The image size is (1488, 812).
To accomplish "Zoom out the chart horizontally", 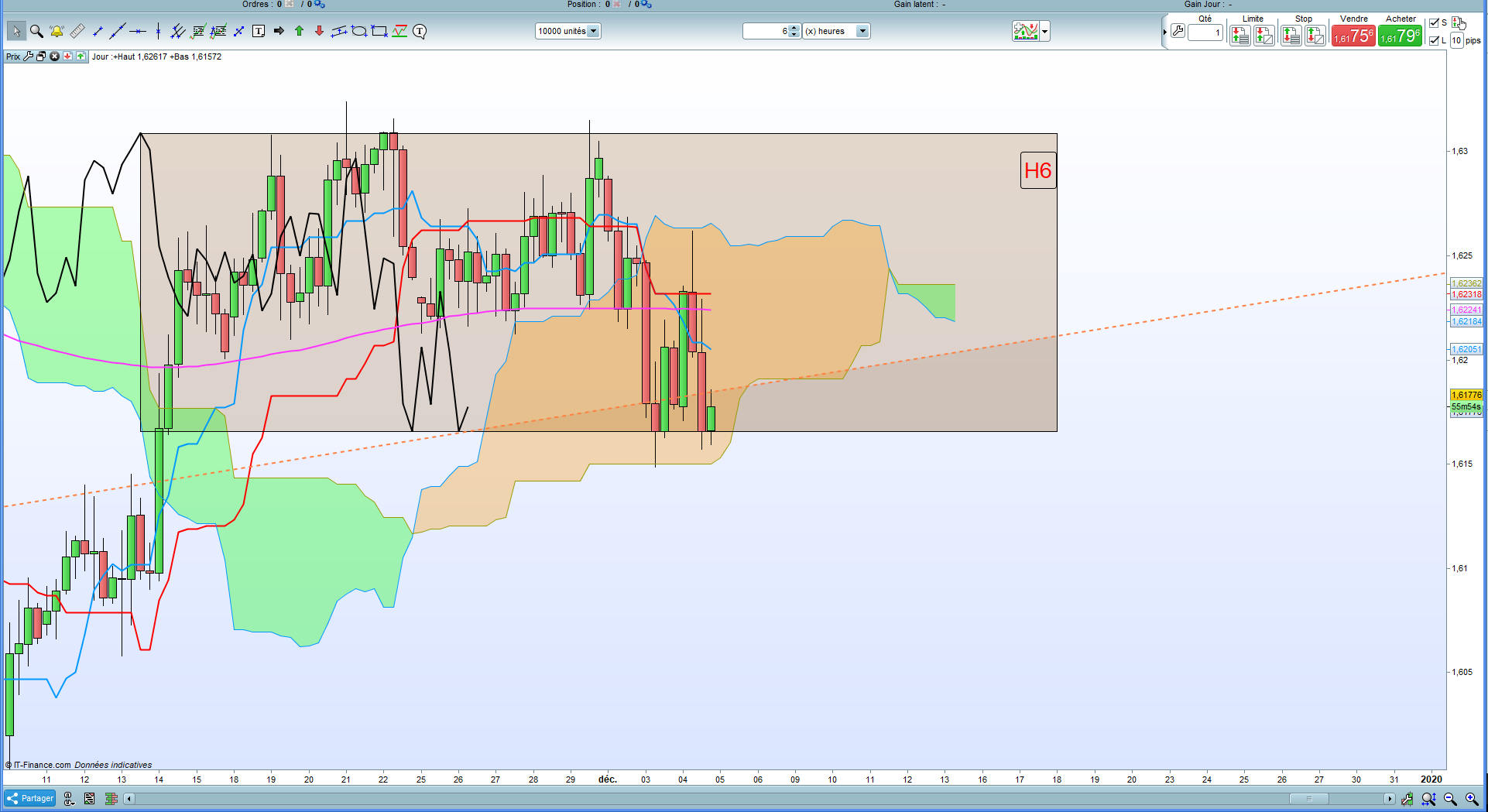I will (x=1450, y=799).
